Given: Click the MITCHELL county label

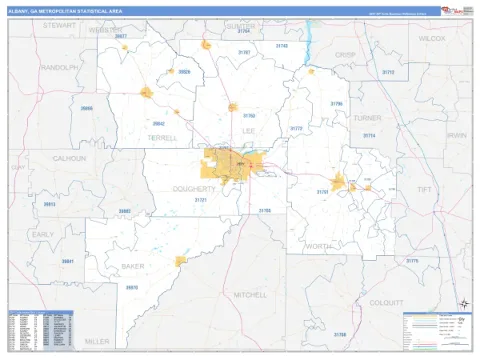Looking at the screenshot, I should coord(250,295).
